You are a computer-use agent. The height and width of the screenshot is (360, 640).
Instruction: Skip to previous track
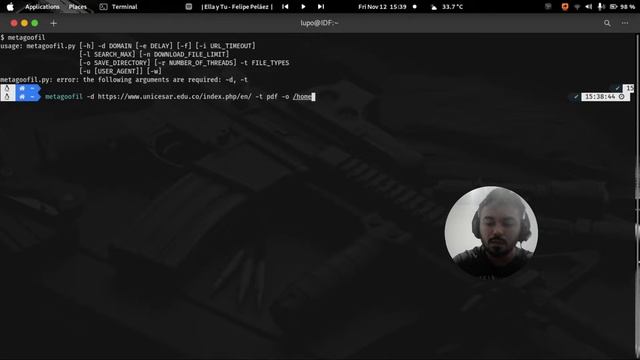tap(285, 7)
